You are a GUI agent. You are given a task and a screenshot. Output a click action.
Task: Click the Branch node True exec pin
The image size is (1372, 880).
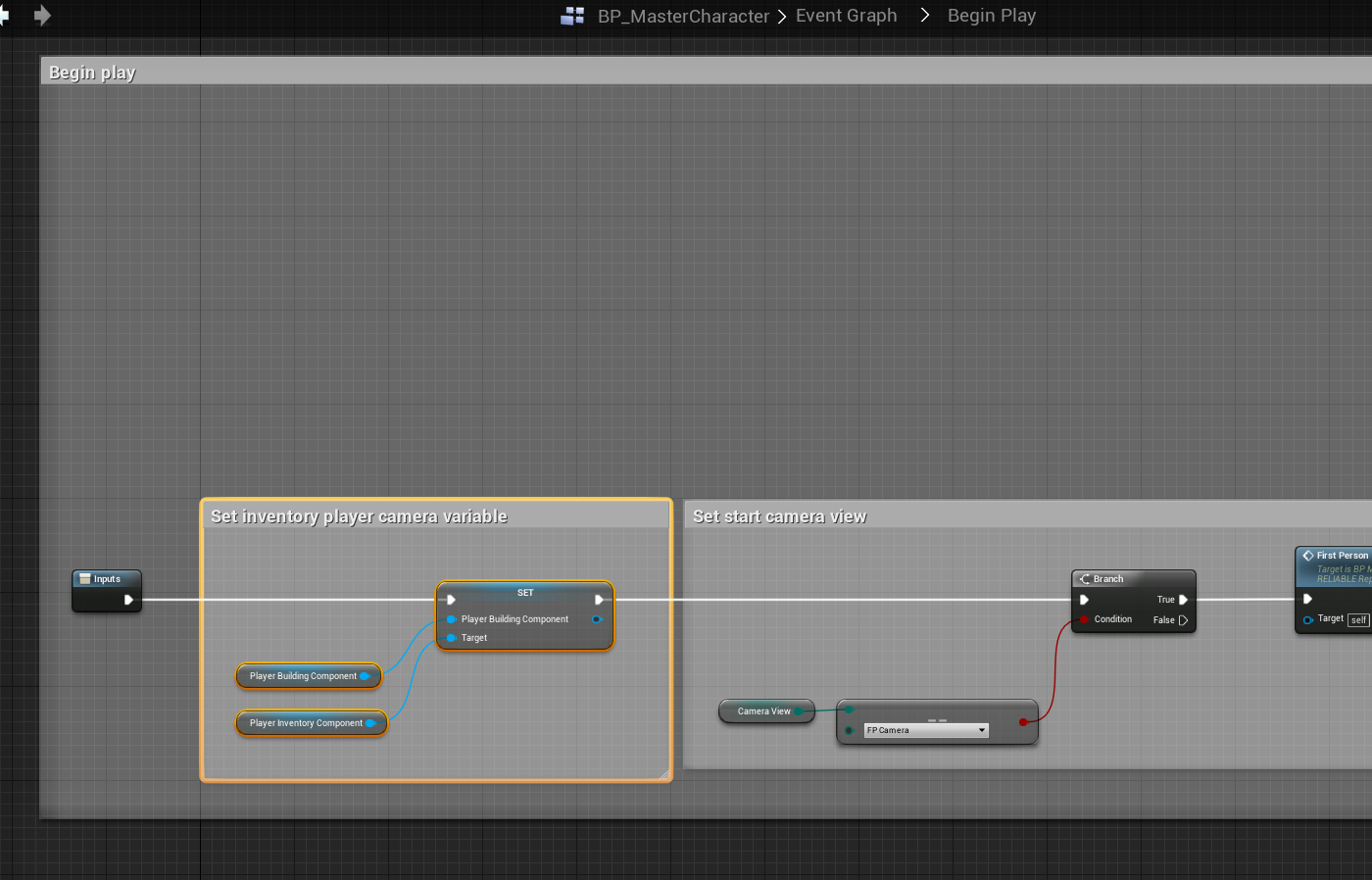coord(1183,600)
